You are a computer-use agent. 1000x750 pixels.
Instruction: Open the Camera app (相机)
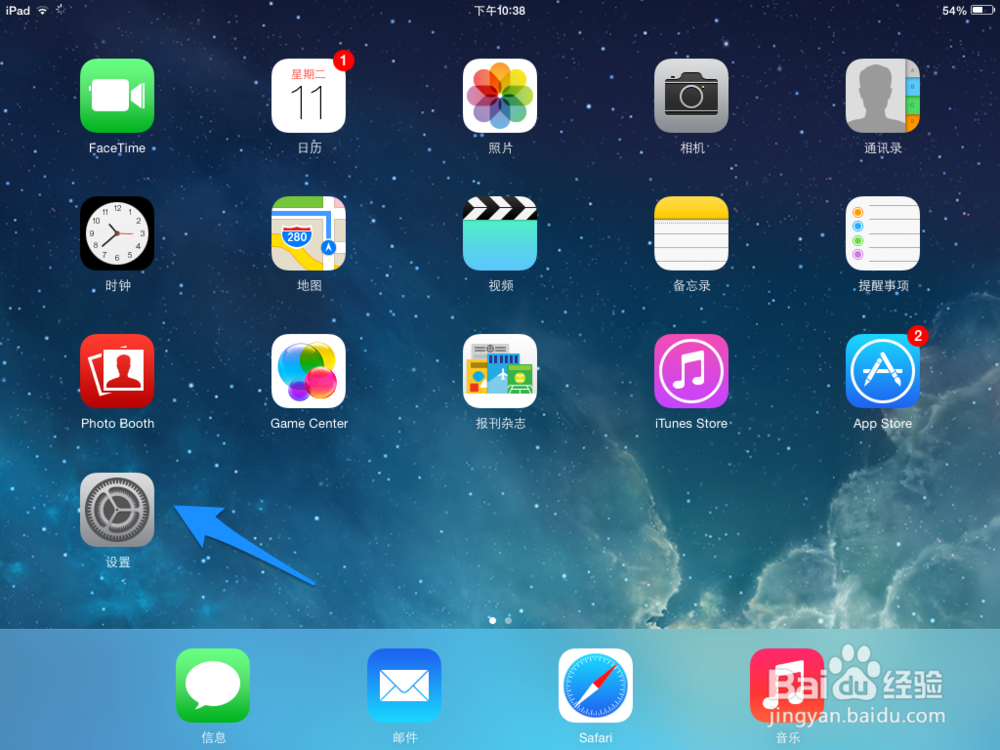[x=691, y=96]
